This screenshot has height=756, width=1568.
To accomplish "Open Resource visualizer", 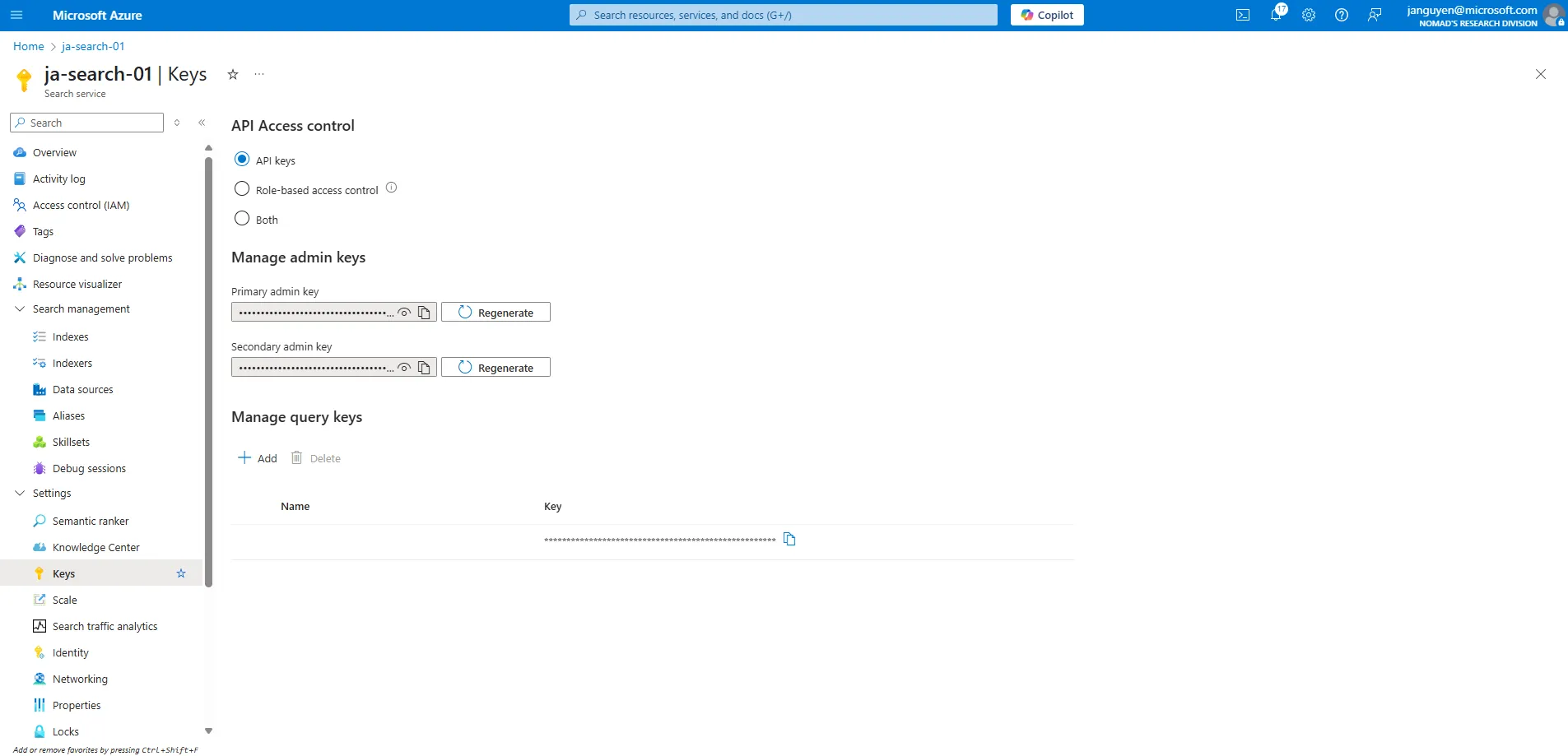I will [77, 284].
